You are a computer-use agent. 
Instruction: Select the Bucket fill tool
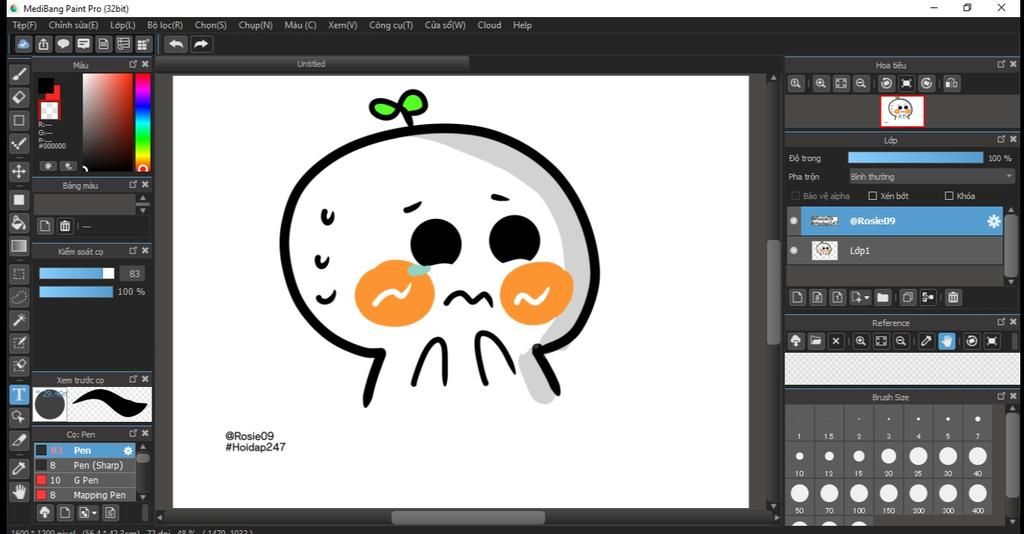pyautogui.click(x=19, y=223)
